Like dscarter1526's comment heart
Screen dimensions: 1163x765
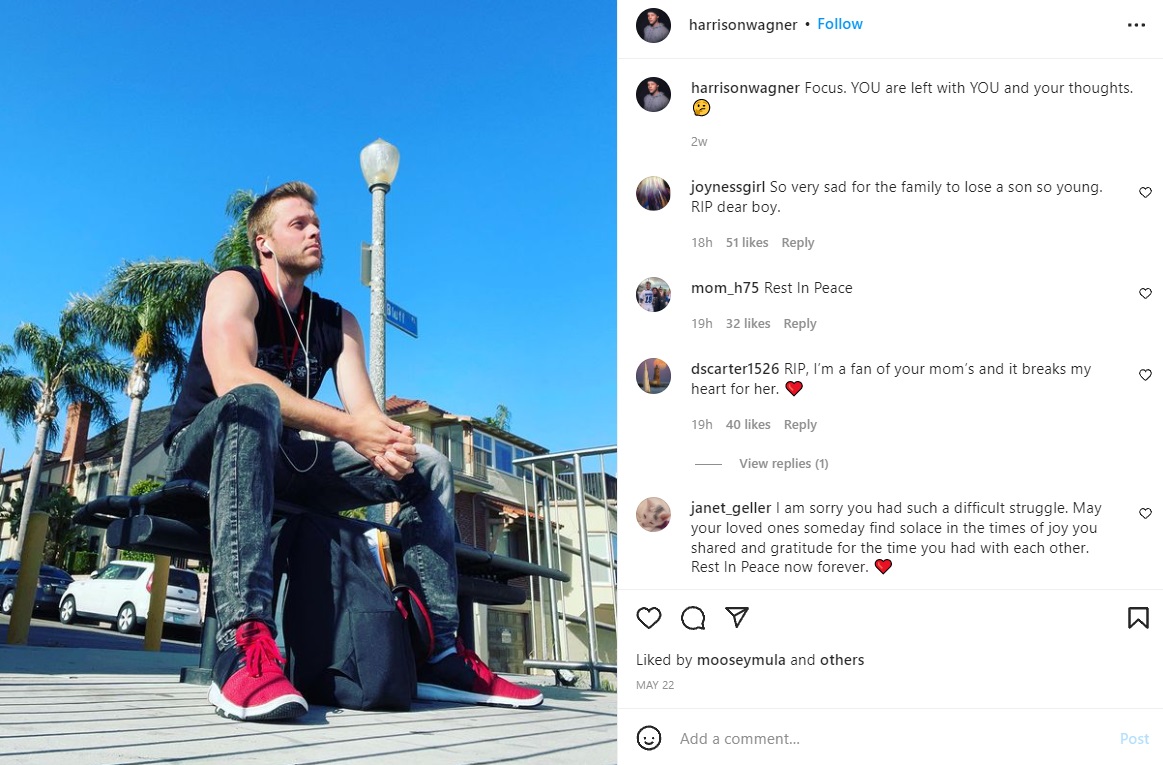click(x=1144, y=375)
